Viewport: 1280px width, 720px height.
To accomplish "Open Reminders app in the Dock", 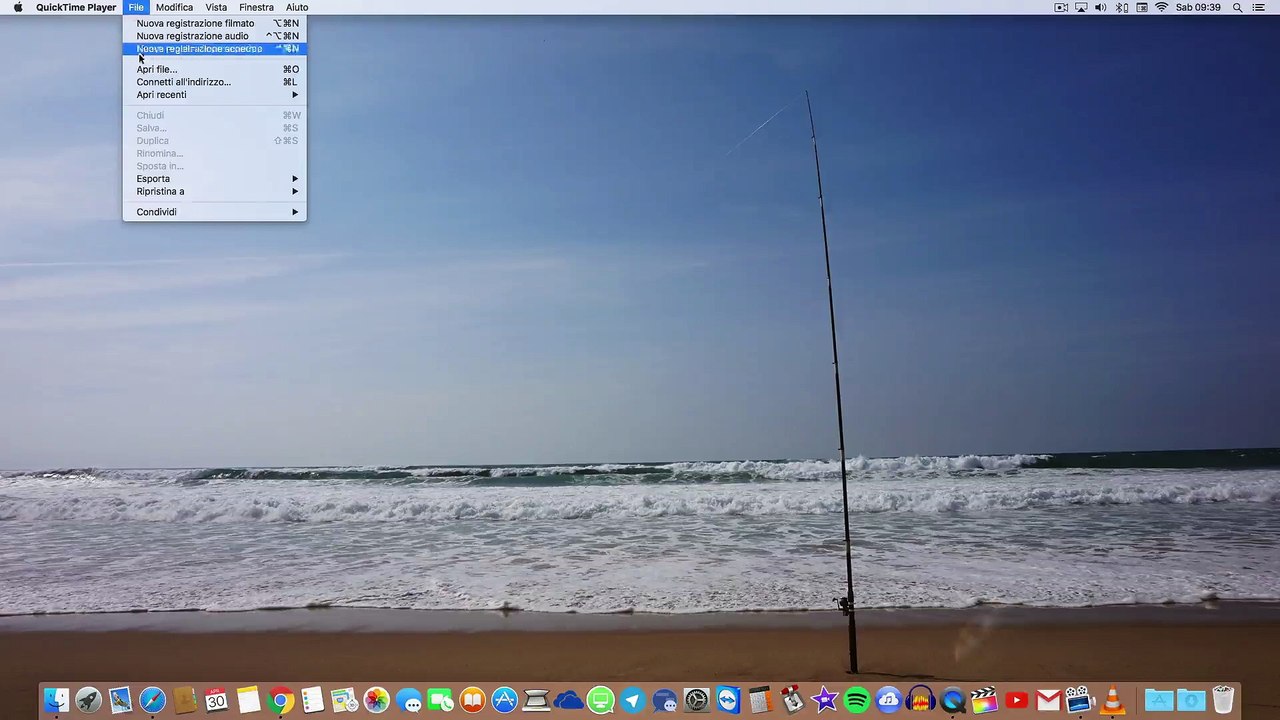I will 312,701.
